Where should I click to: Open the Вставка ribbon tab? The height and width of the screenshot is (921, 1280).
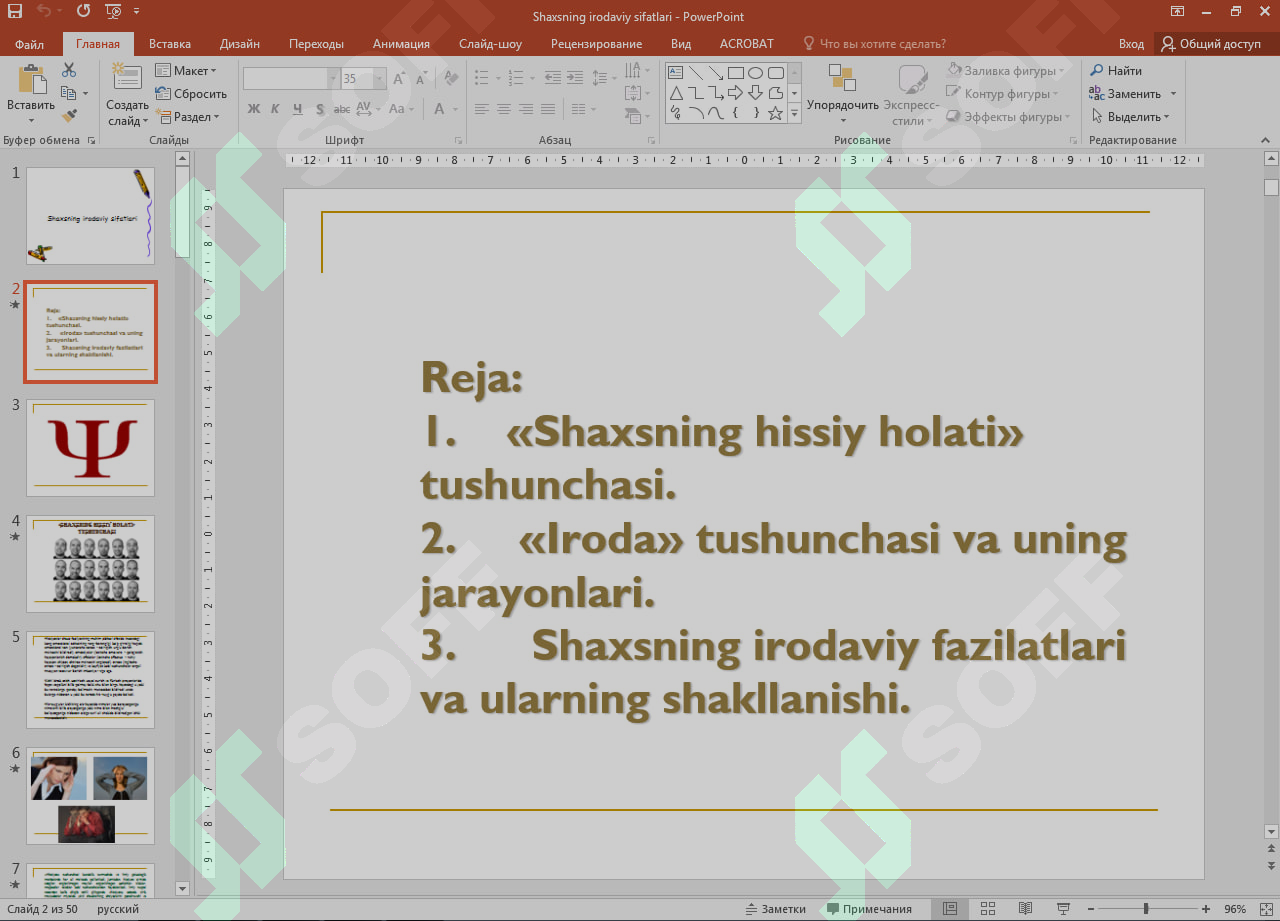pos(170,44)
